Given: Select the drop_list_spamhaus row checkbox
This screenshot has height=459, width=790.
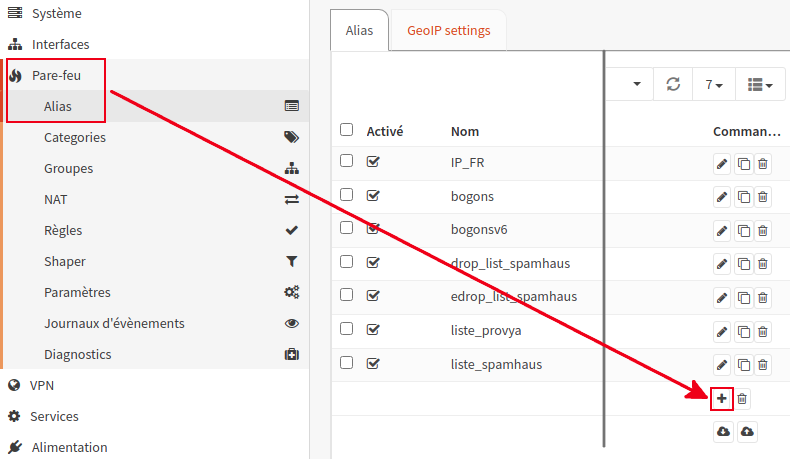Looking at the screenshot, I should pos(347,261).
